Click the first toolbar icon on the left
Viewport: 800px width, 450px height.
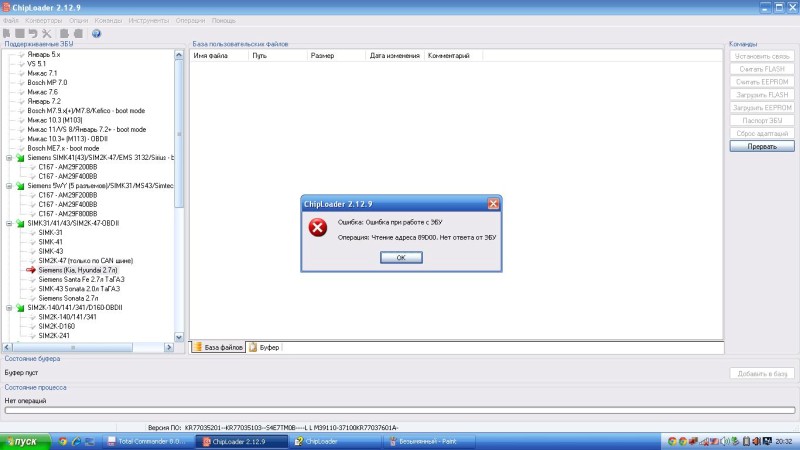pyautogui.click(x=8, y=33)
